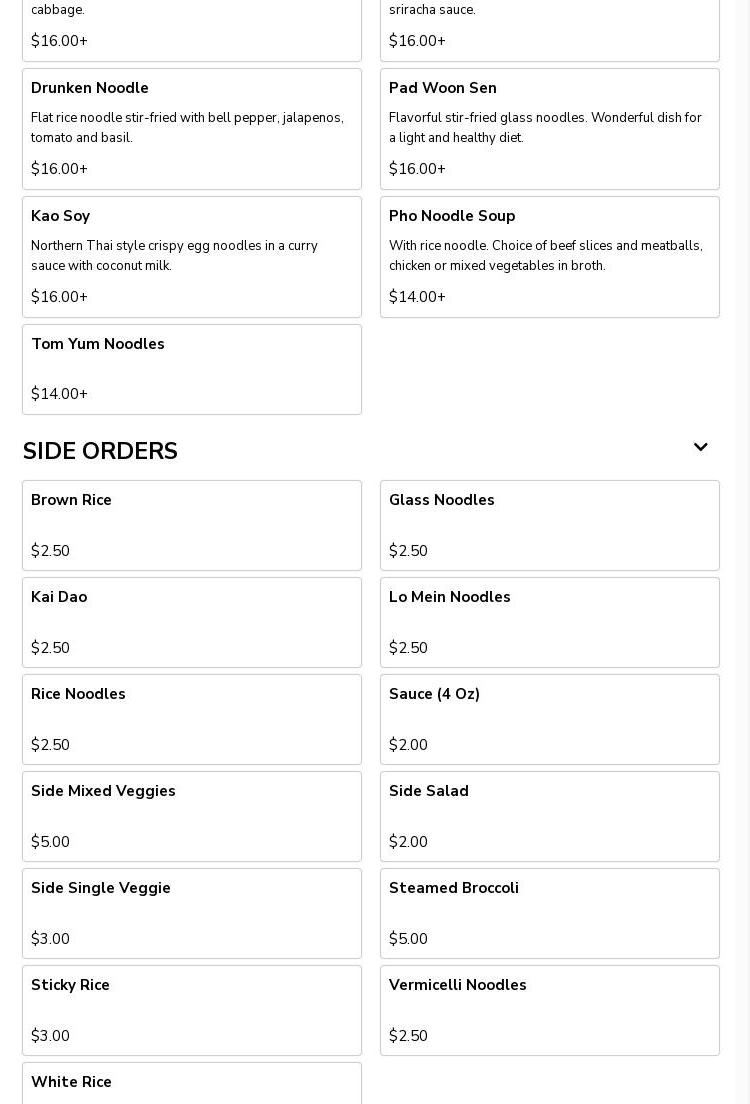Select the White Rice card

(192, 1084)
